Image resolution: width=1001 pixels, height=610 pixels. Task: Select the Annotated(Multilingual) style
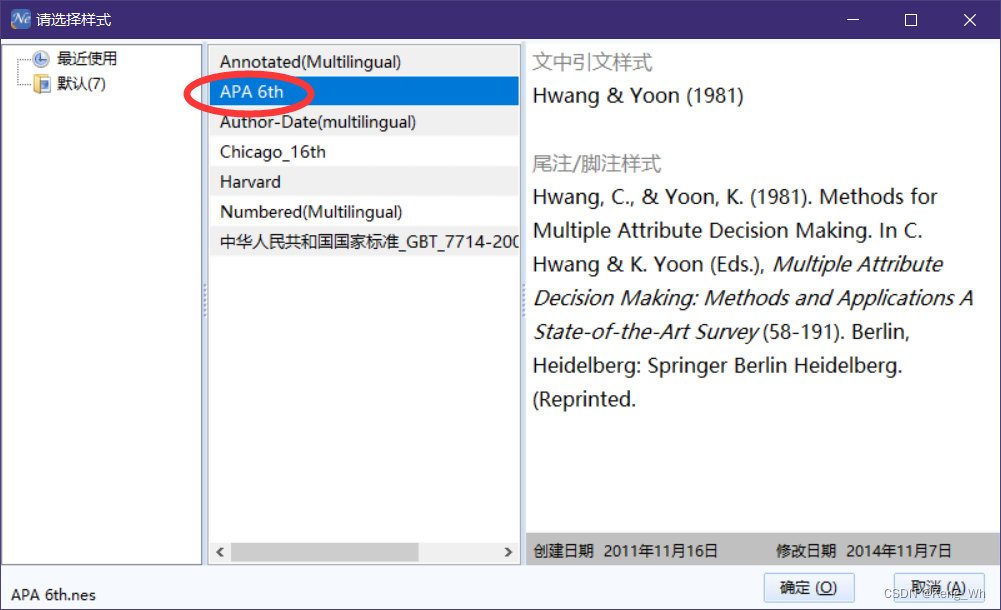pos(364,62)
